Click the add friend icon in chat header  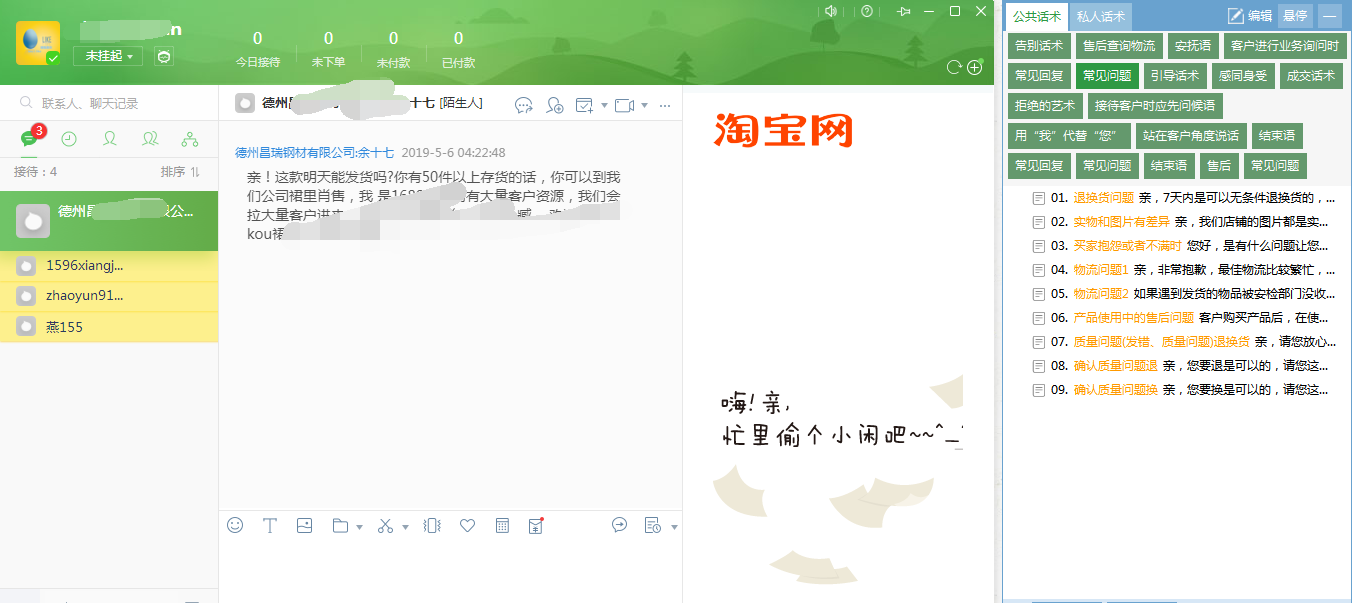(x=555, y=105)
